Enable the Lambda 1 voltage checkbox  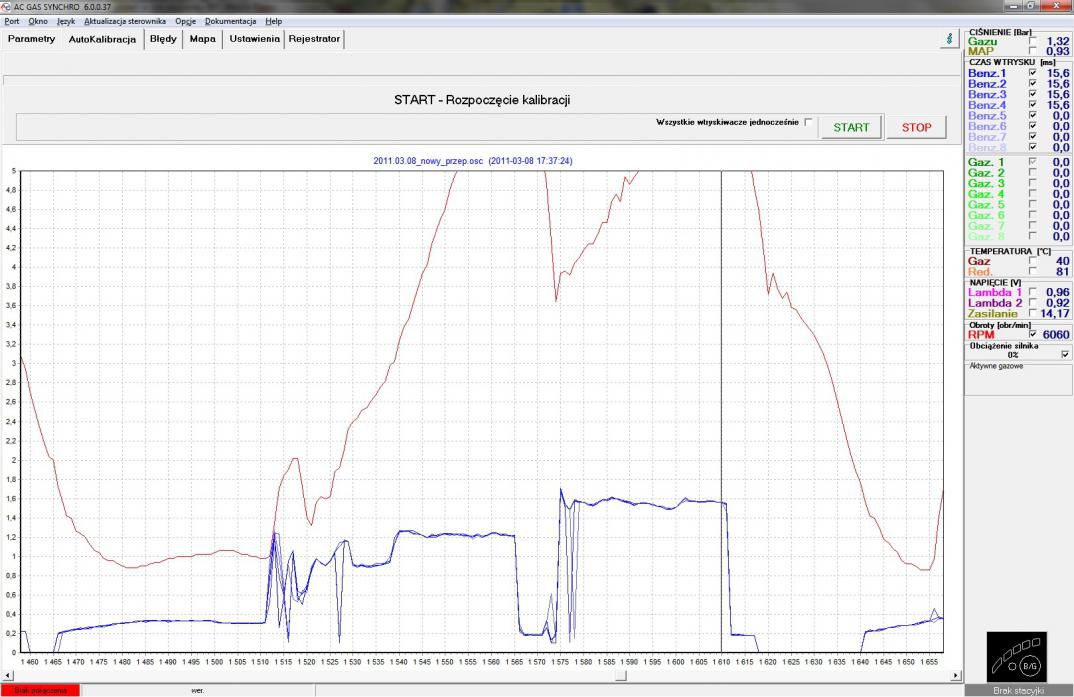(1033, 291)
